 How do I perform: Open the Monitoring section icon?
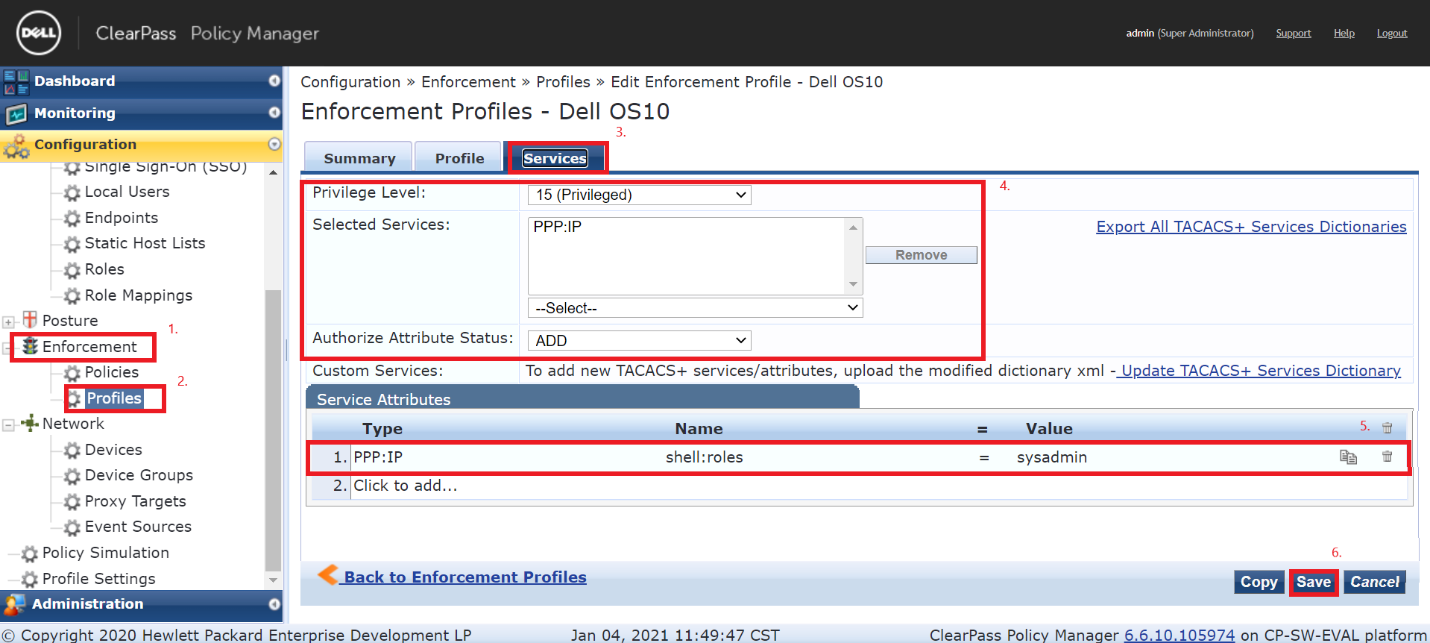pyautogui.click(x=17, y=113)
